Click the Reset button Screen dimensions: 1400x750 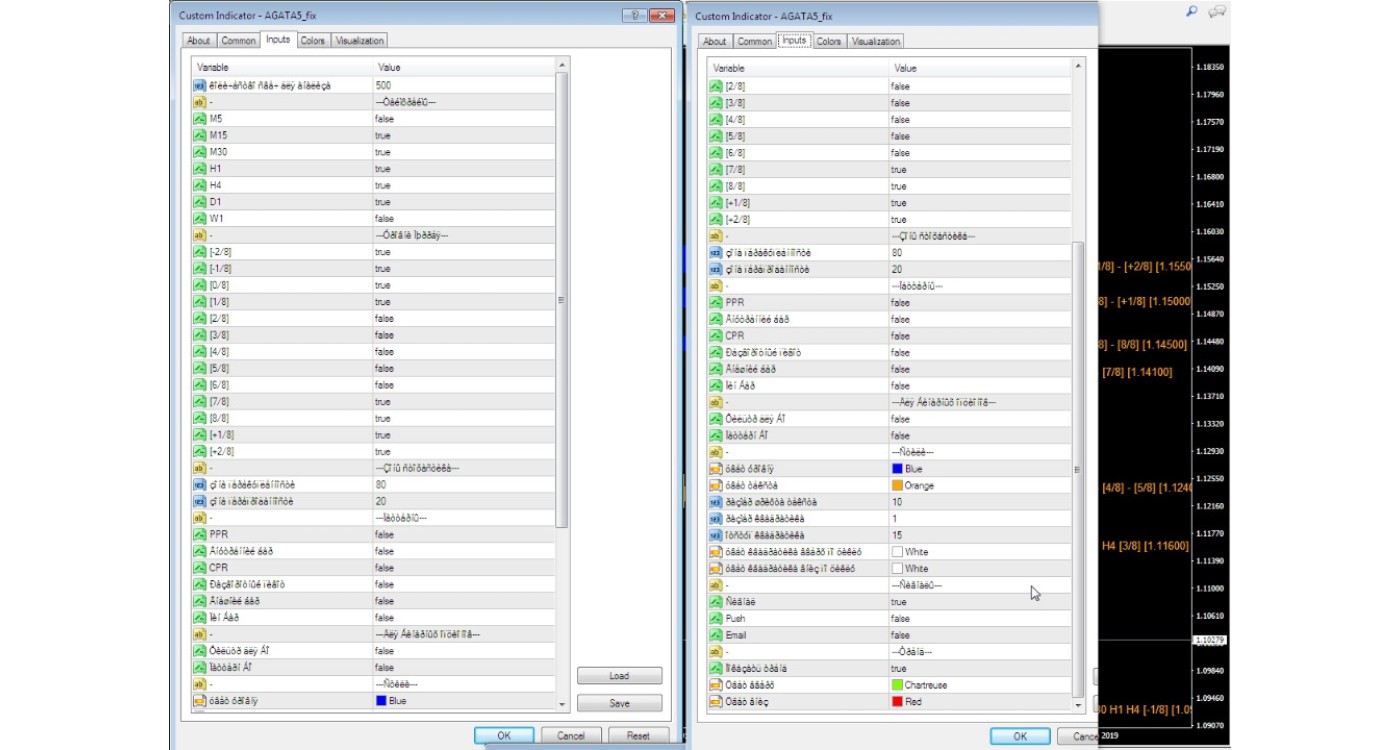pyautogui.click(x=637, y=735)
